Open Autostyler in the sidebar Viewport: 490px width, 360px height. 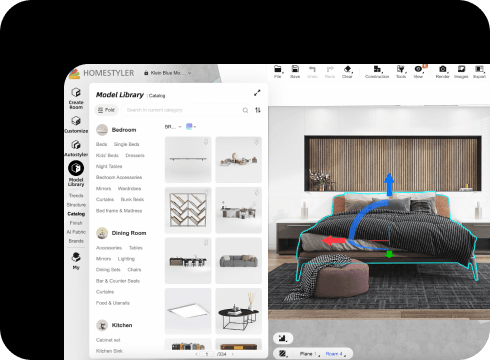(76, 148)
